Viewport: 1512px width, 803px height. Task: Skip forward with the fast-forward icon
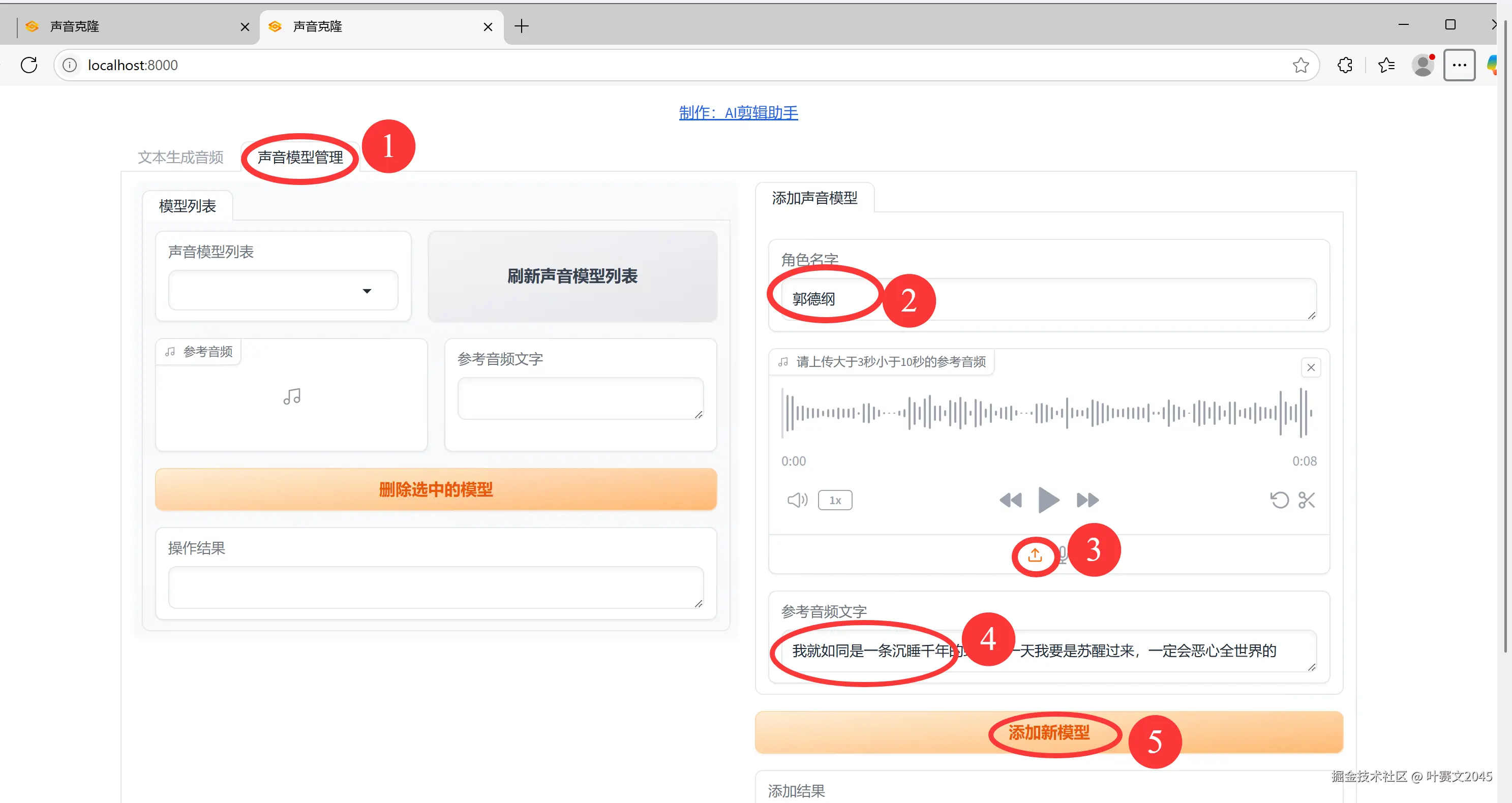tap(1087, 500)
